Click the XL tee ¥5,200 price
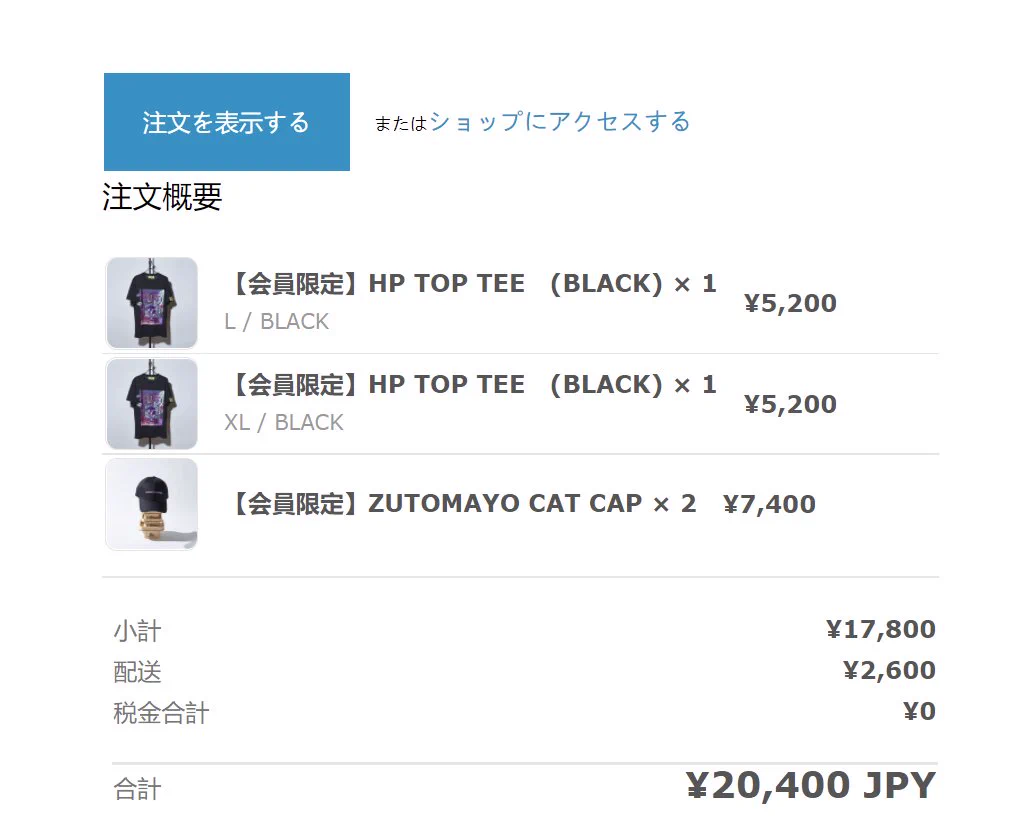This screenshot has width=1018, height=816. (790, 404)
